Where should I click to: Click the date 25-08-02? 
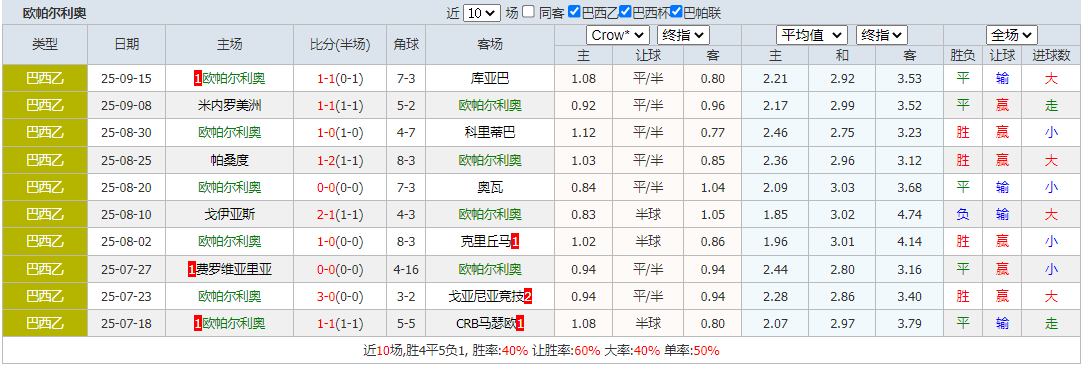coord(126,242)
